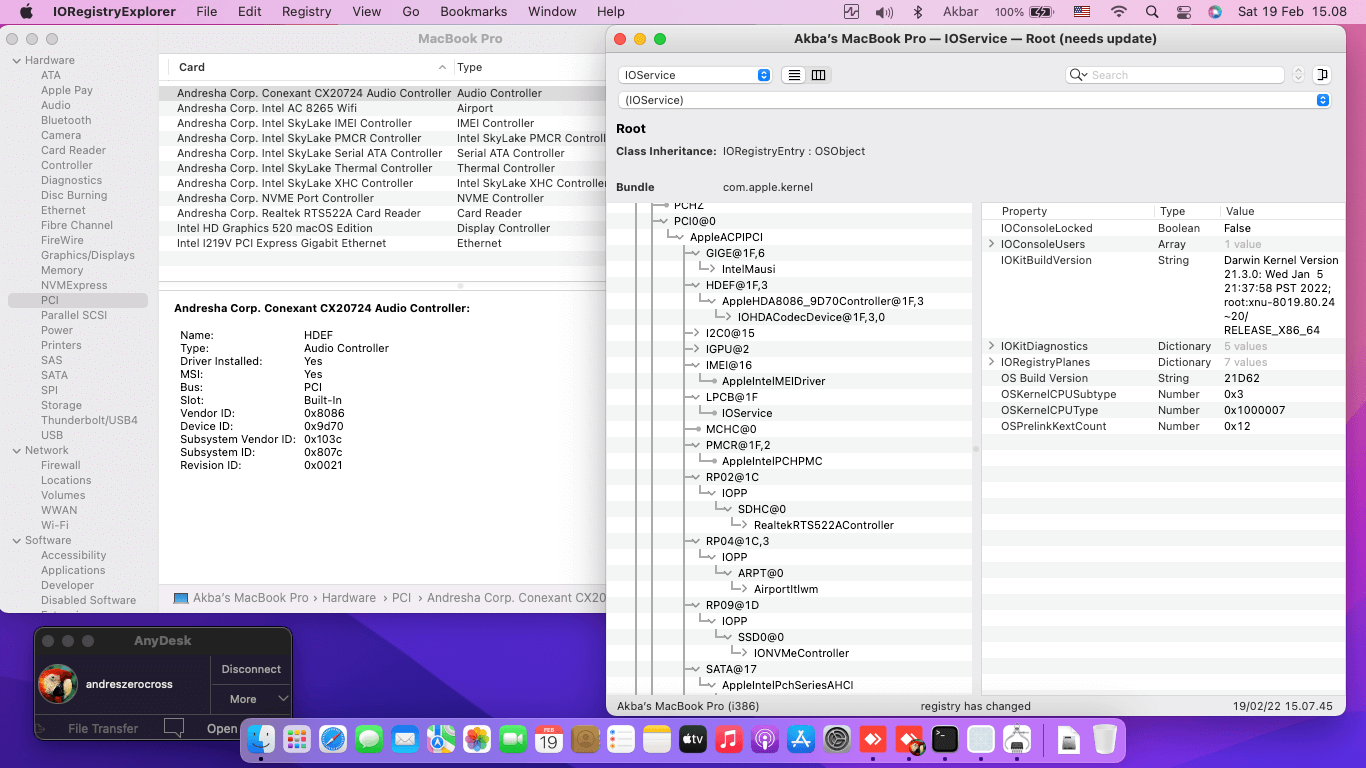Collapse the HDEF@1F,3 tree node

[x=695, y=285]
